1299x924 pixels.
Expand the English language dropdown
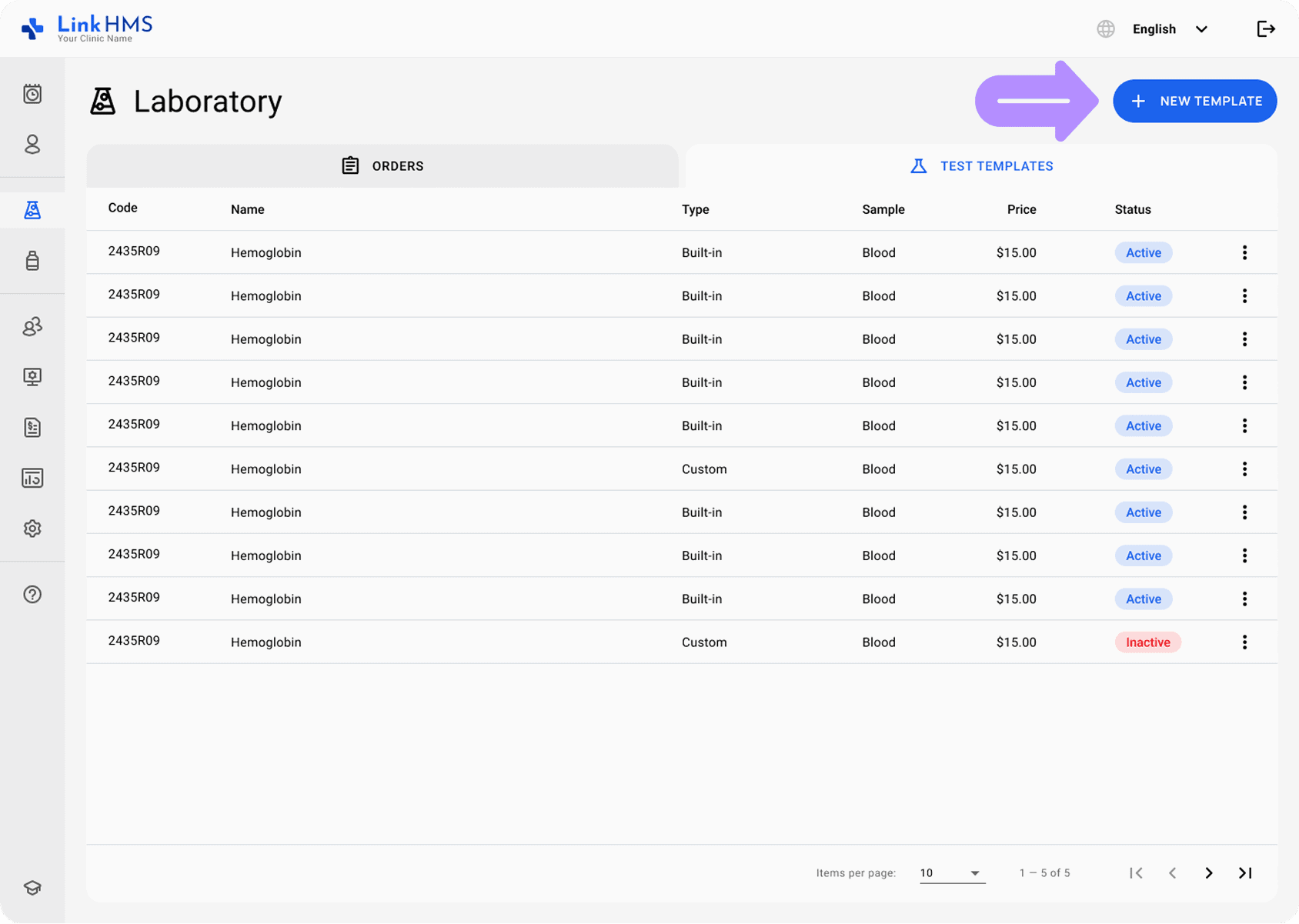click(x=1169, y=29)
